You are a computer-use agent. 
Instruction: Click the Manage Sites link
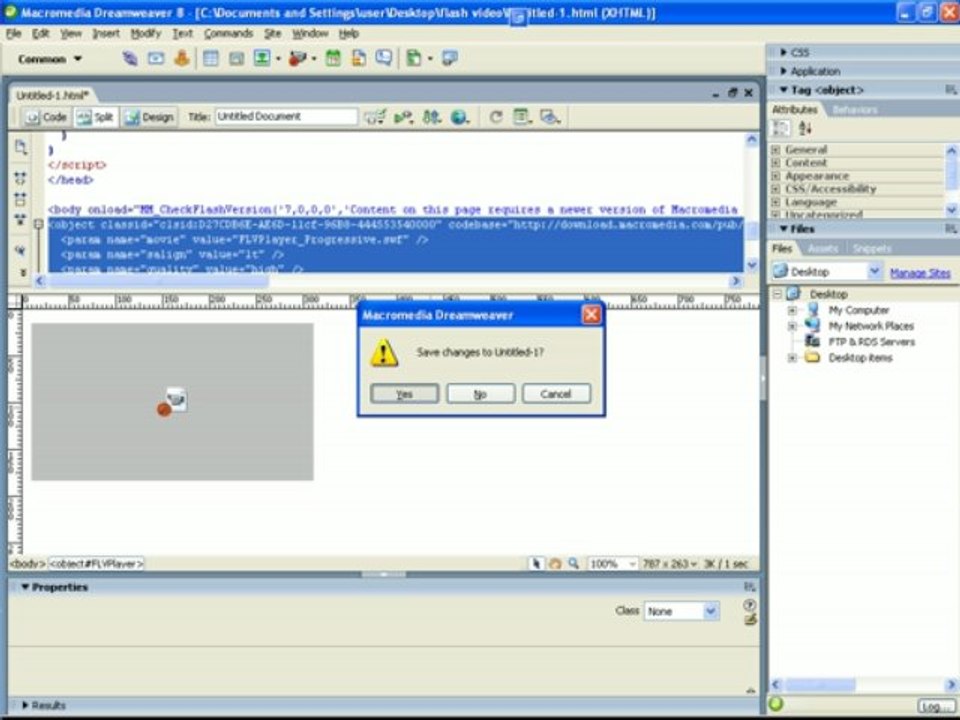pos(920,273)
